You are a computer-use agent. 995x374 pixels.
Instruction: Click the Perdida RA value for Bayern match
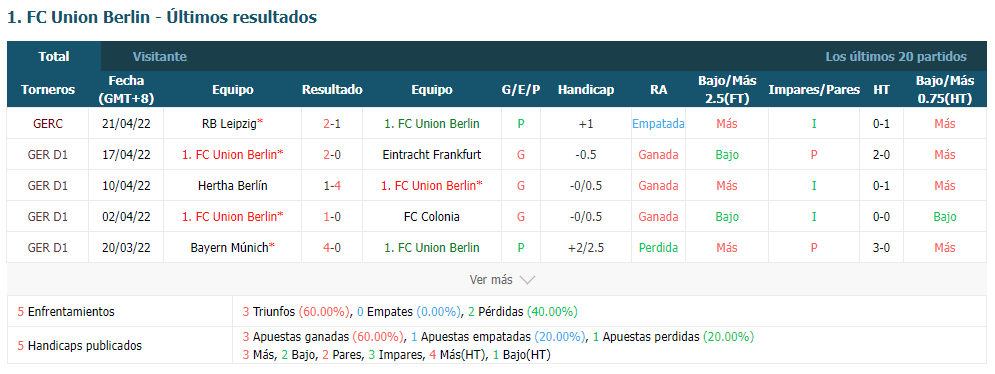tap(659, 248)
